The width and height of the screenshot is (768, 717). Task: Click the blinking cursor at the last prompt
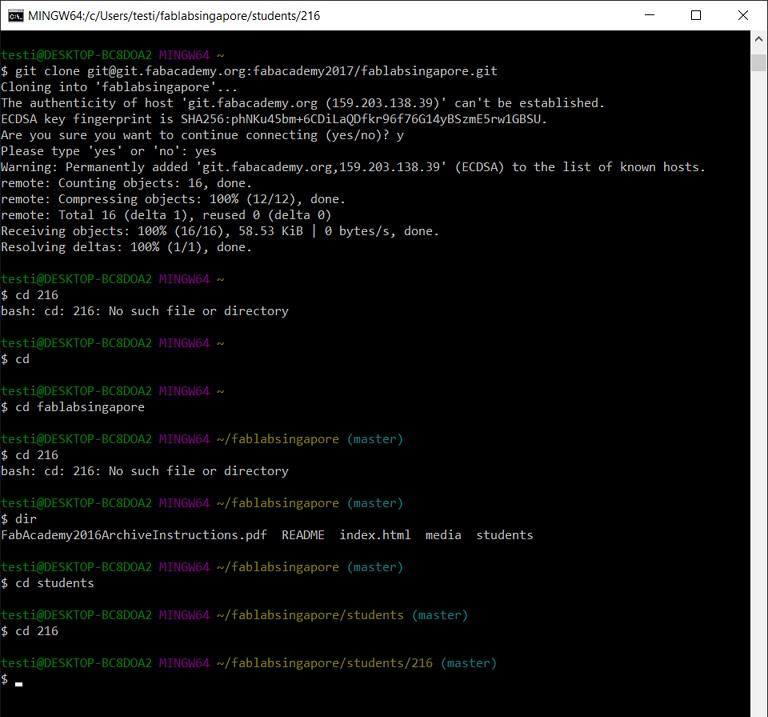click(19, 683)
